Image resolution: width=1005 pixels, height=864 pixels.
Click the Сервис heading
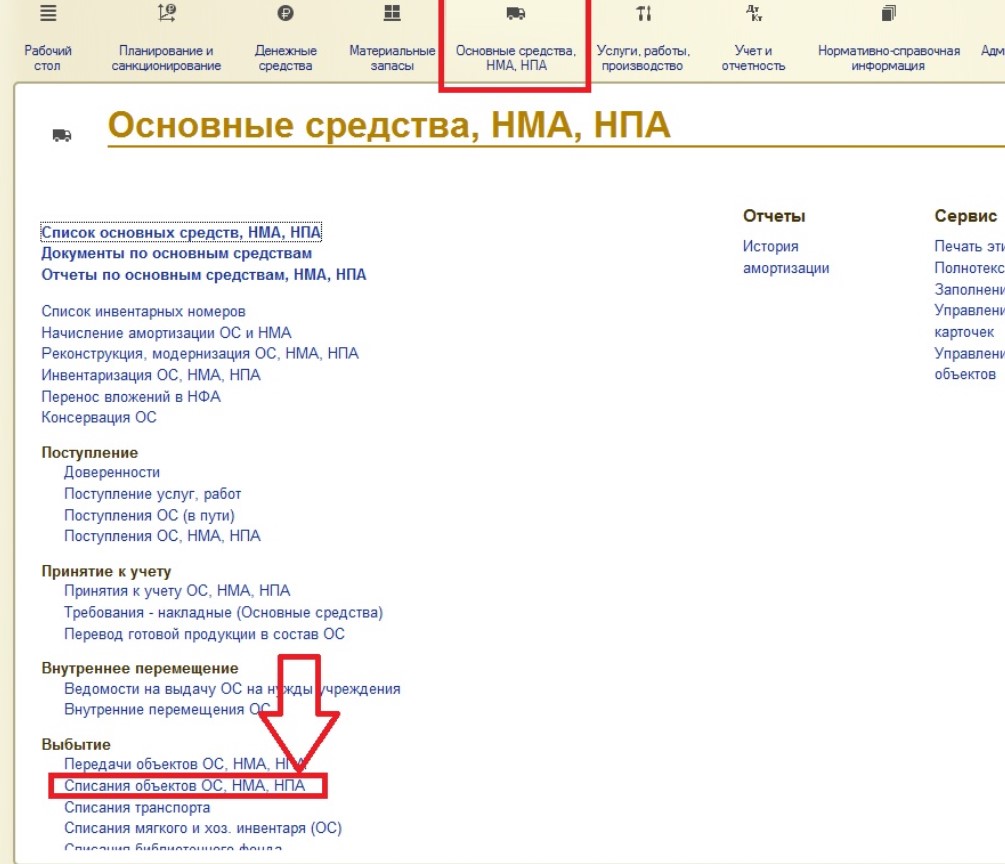click(x=965, y=216)
